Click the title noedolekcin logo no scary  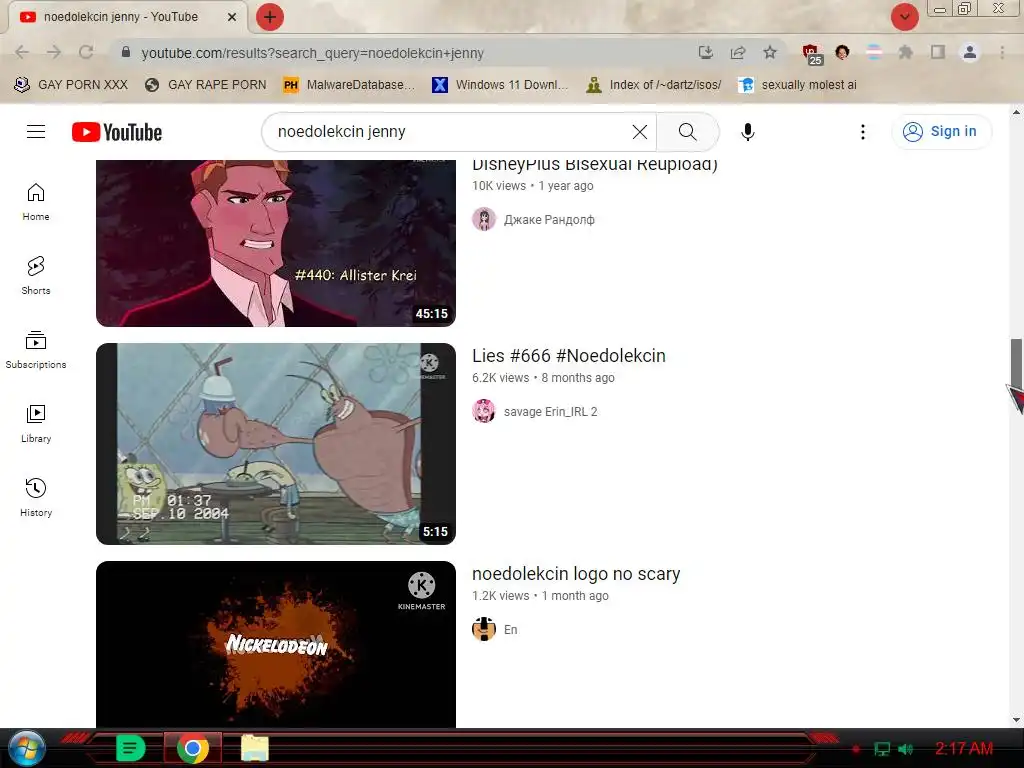[x=576, y=573]
